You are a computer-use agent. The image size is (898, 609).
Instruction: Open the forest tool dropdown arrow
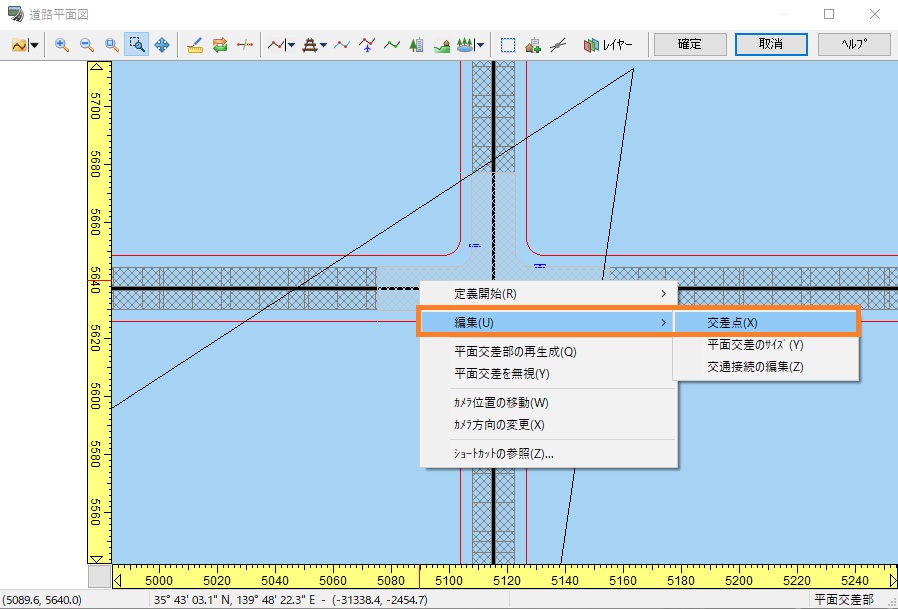pyautogui.click(x=481, y=45)
